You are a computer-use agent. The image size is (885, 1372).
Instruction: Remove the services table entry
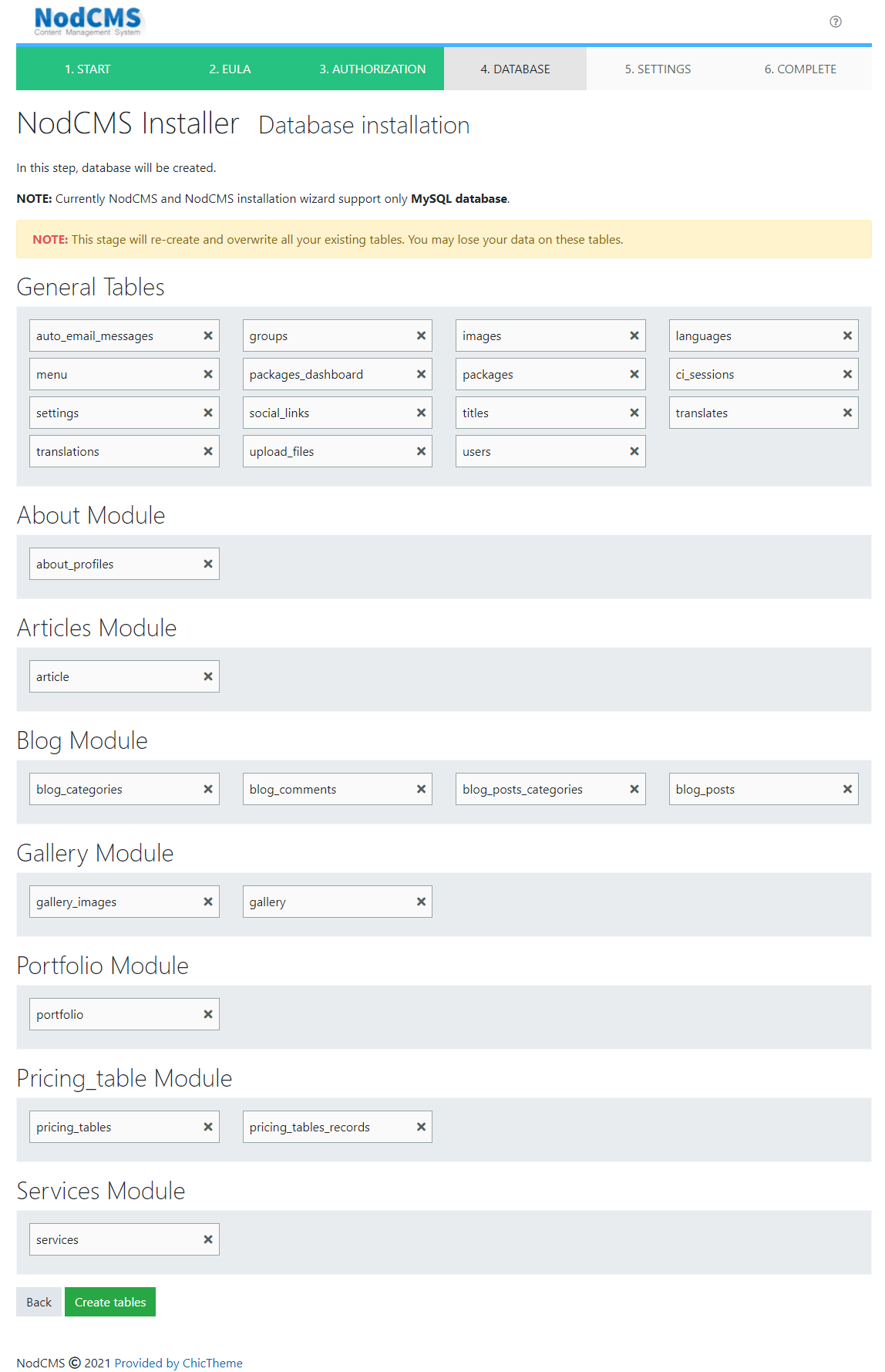[x=207, y=1239]
